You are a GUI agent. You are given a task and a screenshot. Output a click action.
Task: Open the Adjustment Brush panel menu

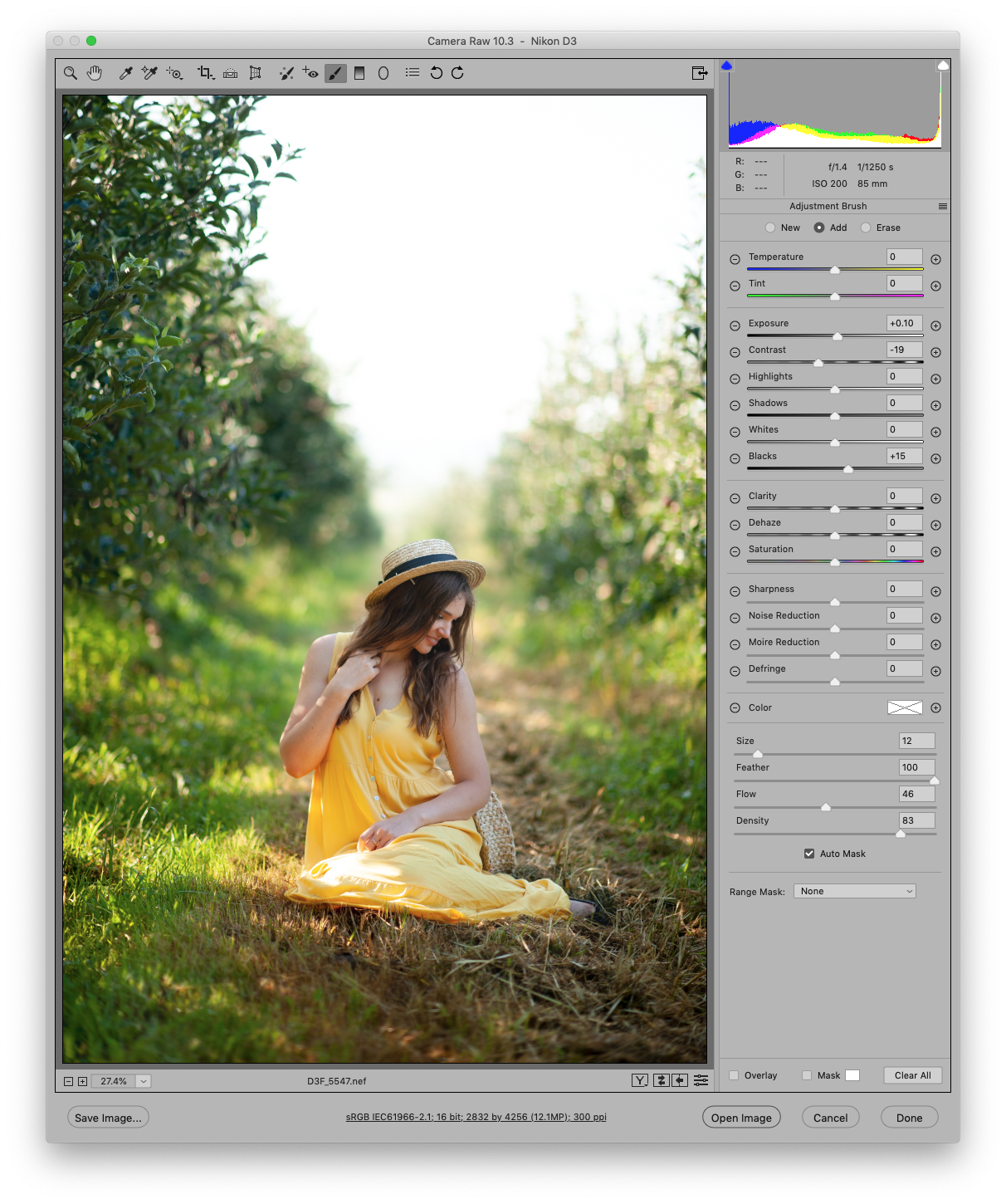click(x=943, y=206)
